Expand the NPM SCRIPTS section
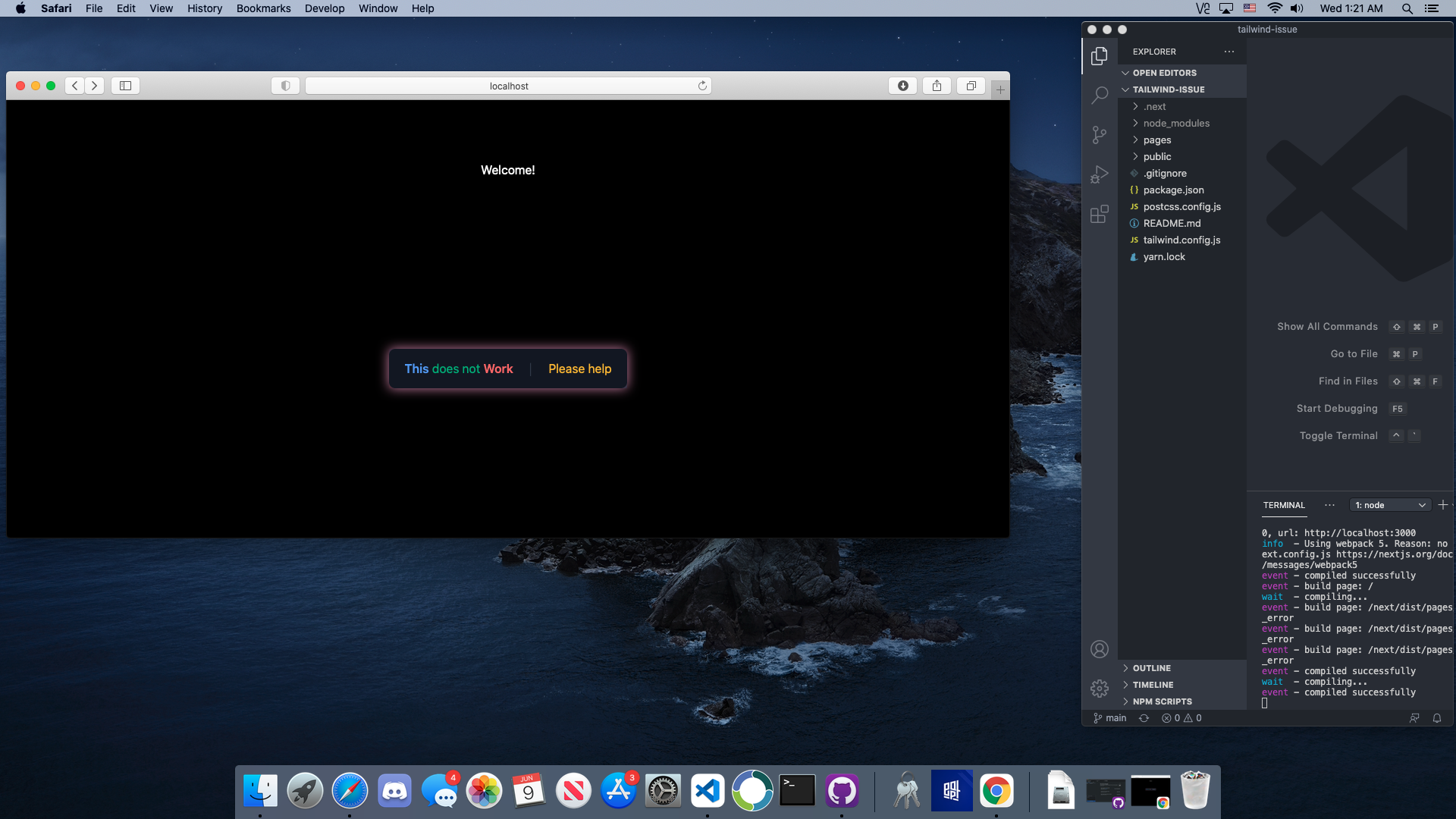 click(x=1162, y=701)
